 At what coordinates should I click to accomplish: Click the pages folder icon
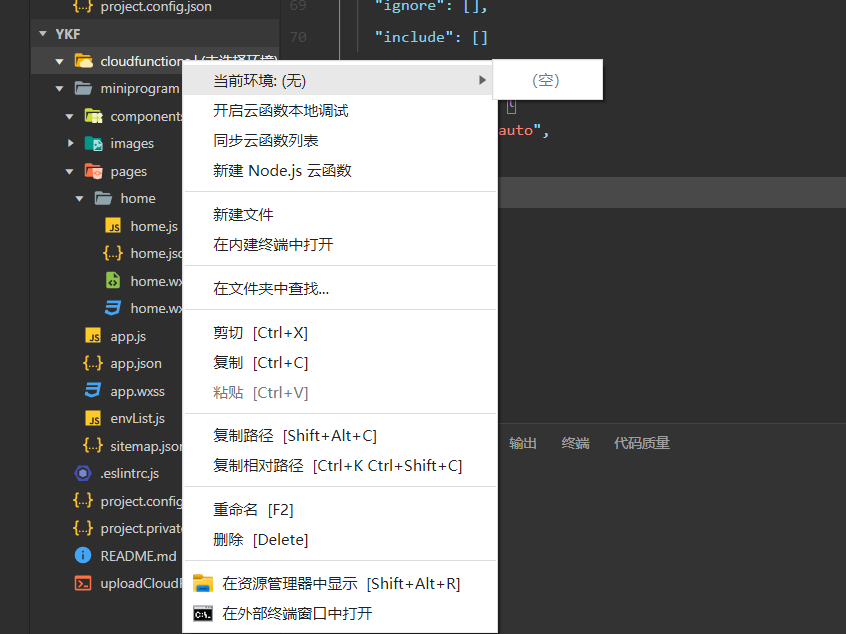pyautogui.click(x=93, y=172)
